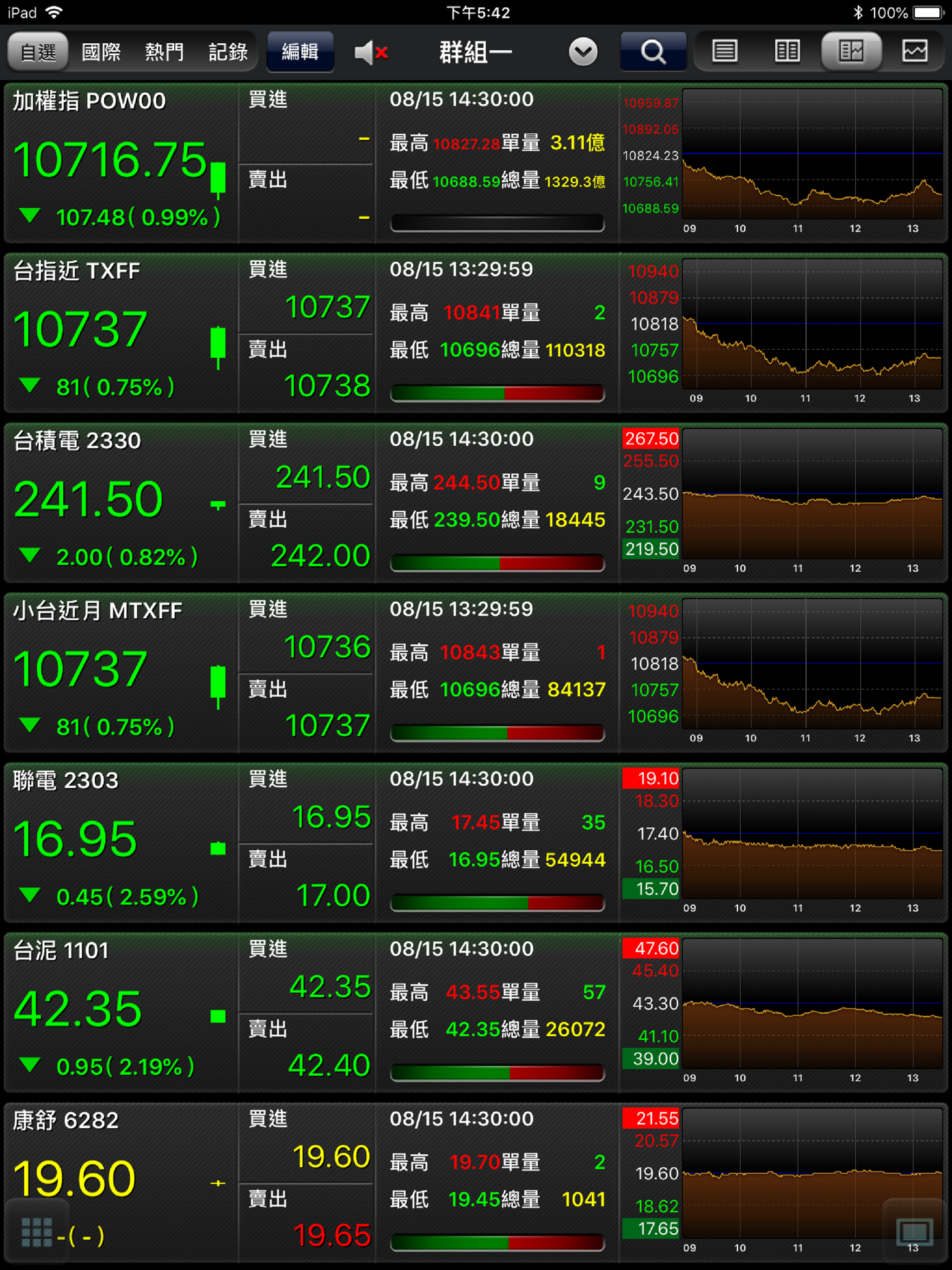Tap the total volume 1329.3億

(575, 181)
